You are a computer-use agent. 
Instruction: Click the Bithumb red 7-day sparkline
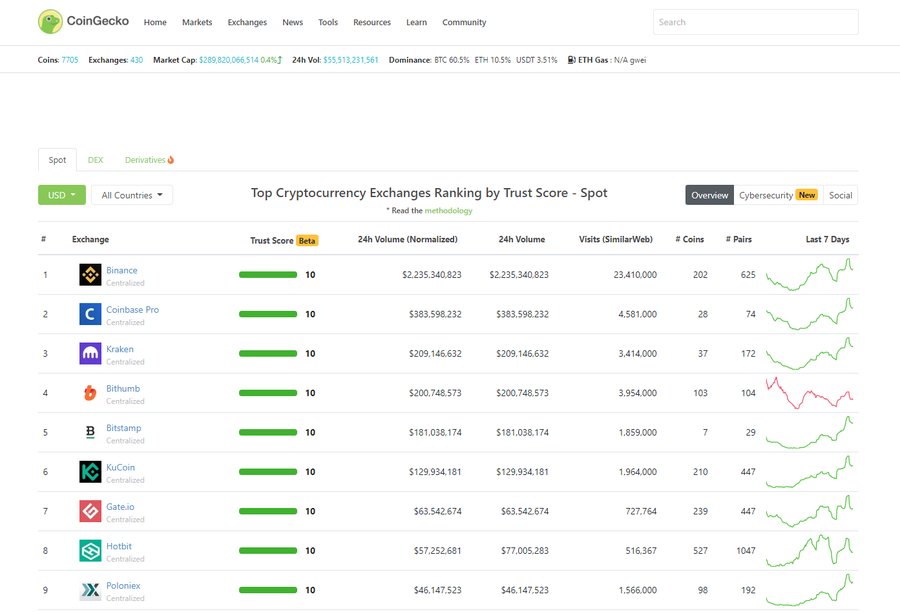[x=809, y=393]
